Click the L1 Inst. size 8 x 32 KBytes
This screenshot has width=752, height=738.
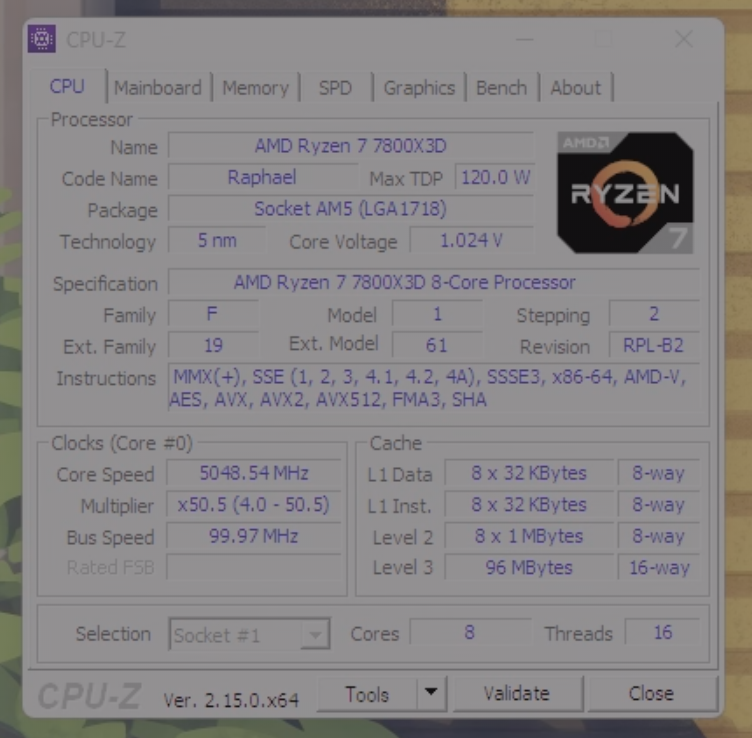tap(529, 504)
